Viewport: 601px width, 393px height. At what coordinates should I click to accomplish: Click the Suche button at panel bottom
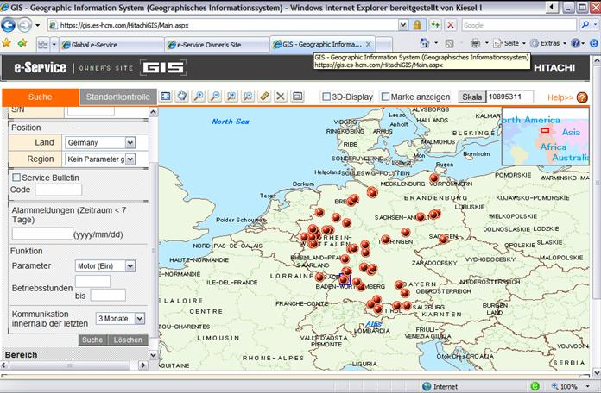(93, 340)
